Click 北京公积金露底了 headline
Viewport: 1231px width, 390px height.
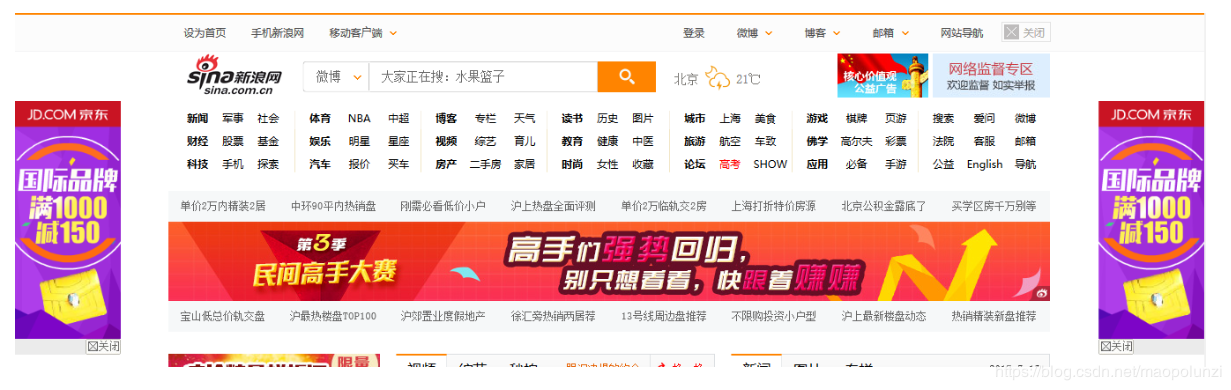click(884, 206)
